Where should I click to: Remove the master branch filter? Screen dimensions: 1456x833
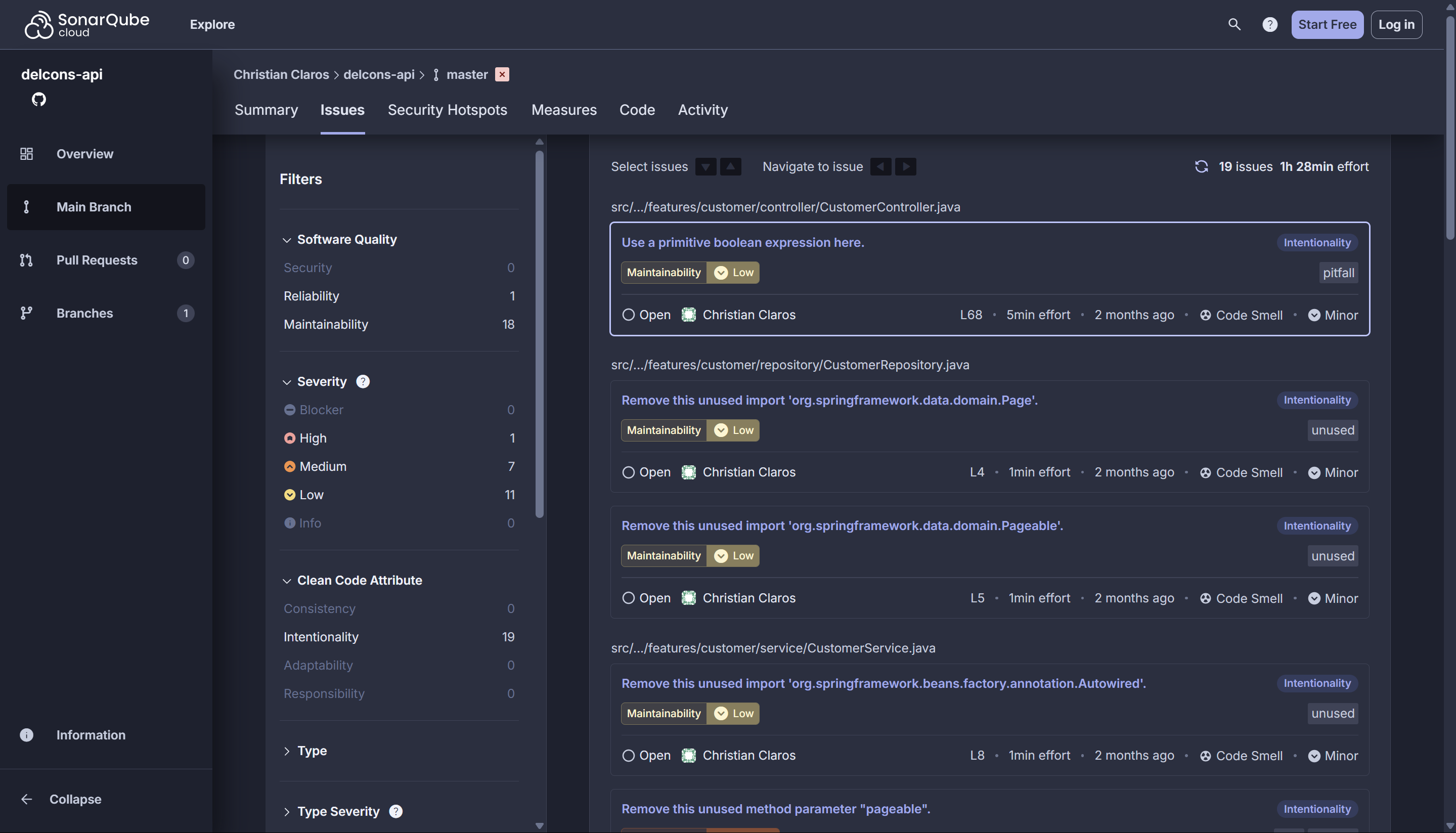[x=502, y=74]
